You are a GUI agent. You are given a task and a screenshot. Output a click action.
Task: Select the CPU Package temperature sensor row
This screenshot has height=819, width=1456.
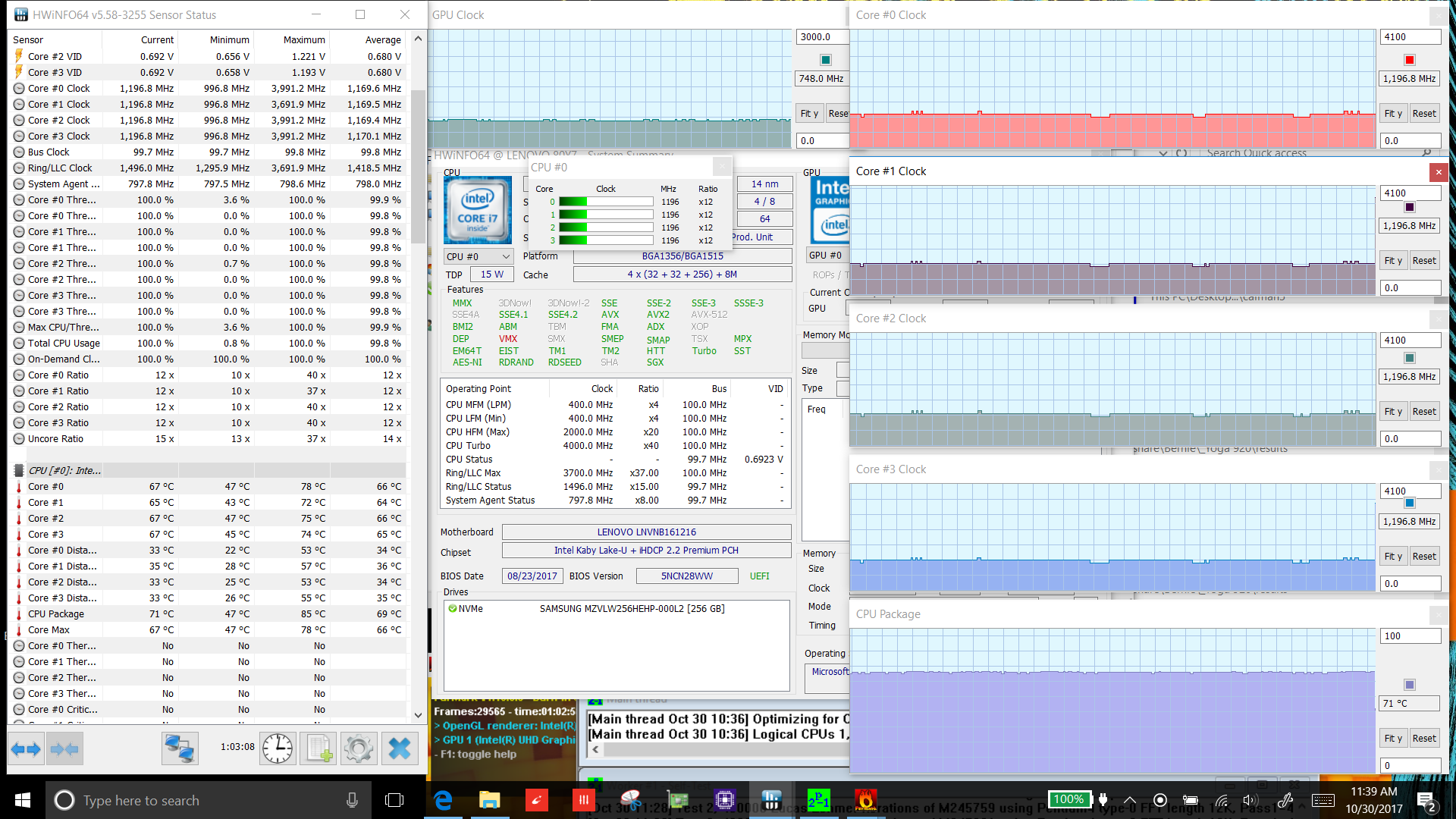point(56,614)
